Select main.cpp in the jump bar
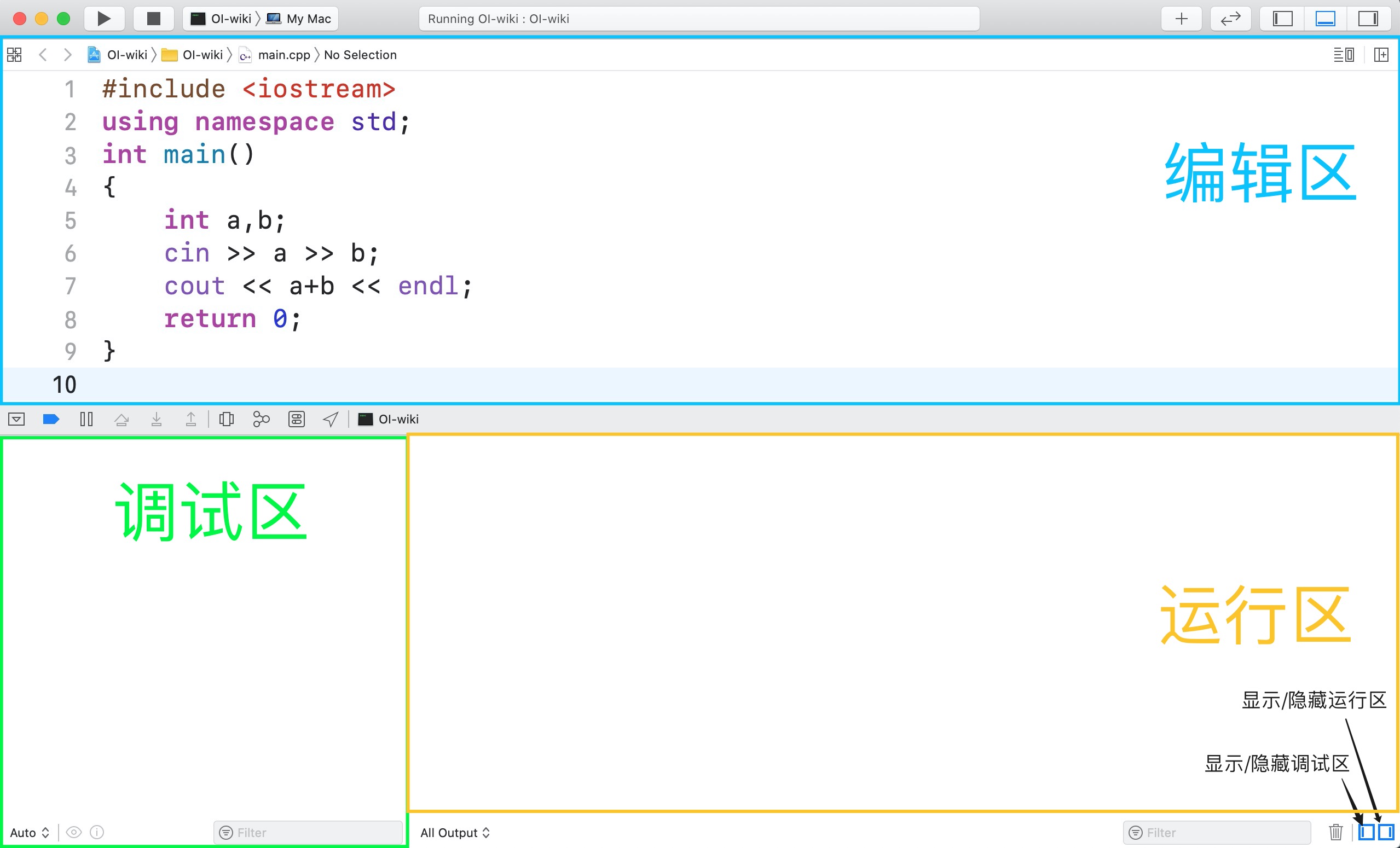 pos(284,55)
